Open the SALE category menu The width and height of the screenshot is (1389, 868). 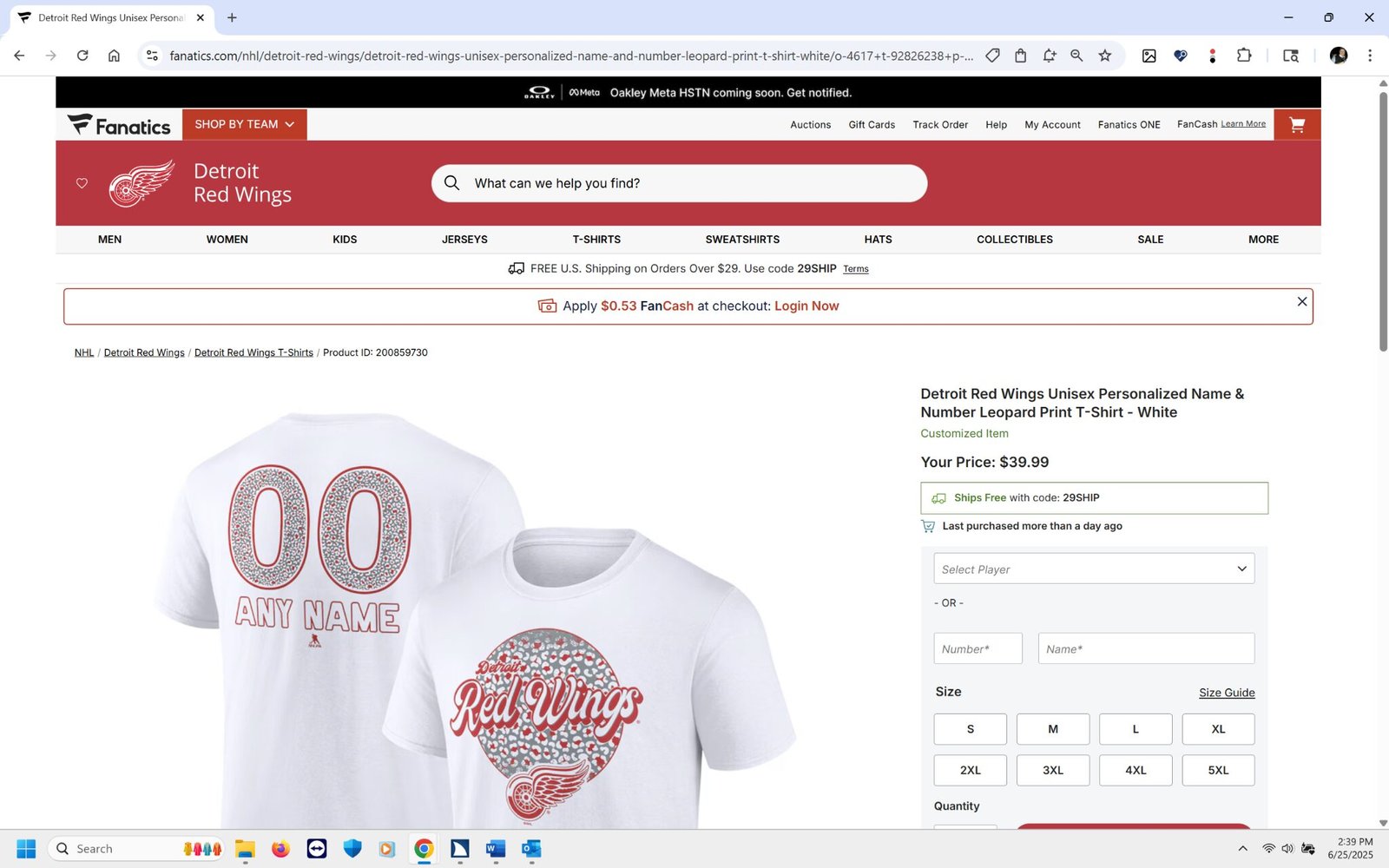[1150, 240]
